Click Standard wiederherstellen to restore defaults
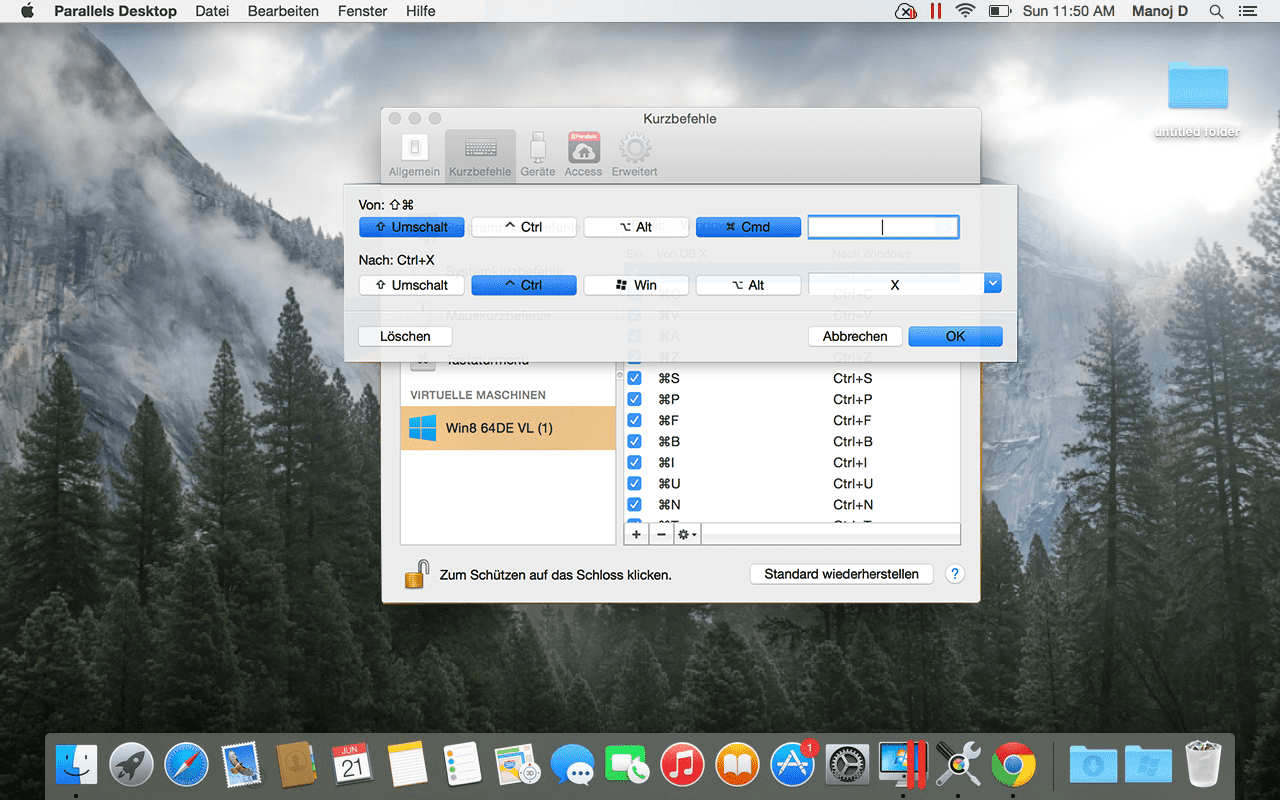Viewport: 1280px width, 800px height. [x=841, y=573]
